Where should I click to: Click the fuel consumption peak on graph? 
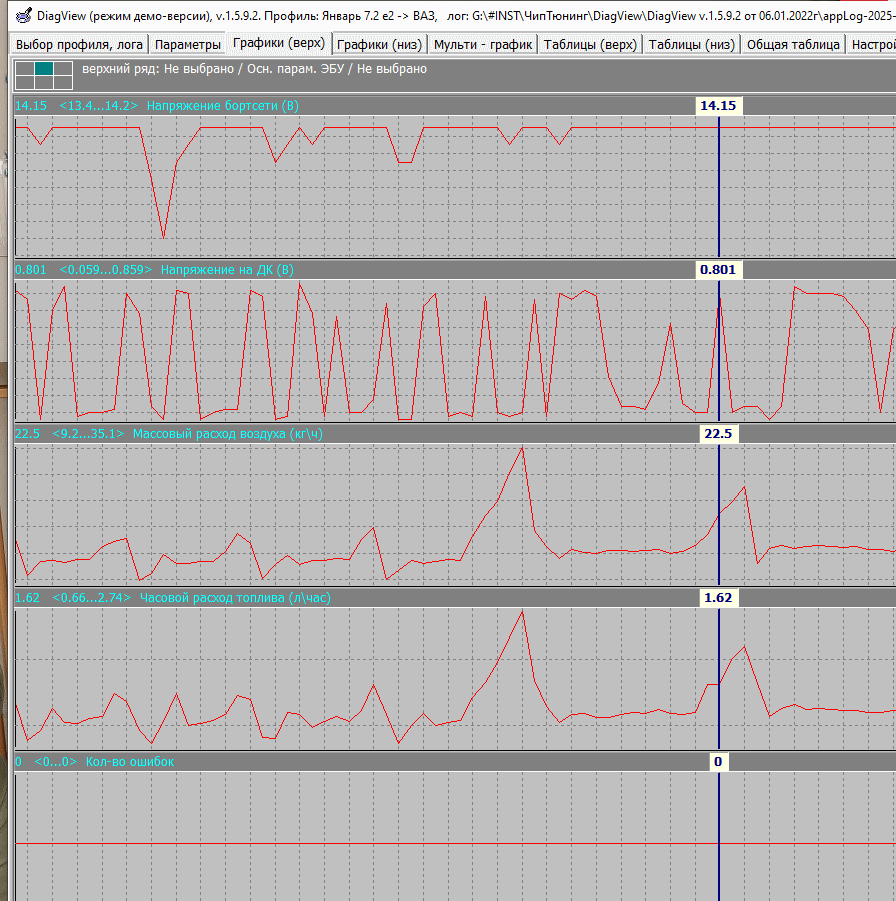522,613
